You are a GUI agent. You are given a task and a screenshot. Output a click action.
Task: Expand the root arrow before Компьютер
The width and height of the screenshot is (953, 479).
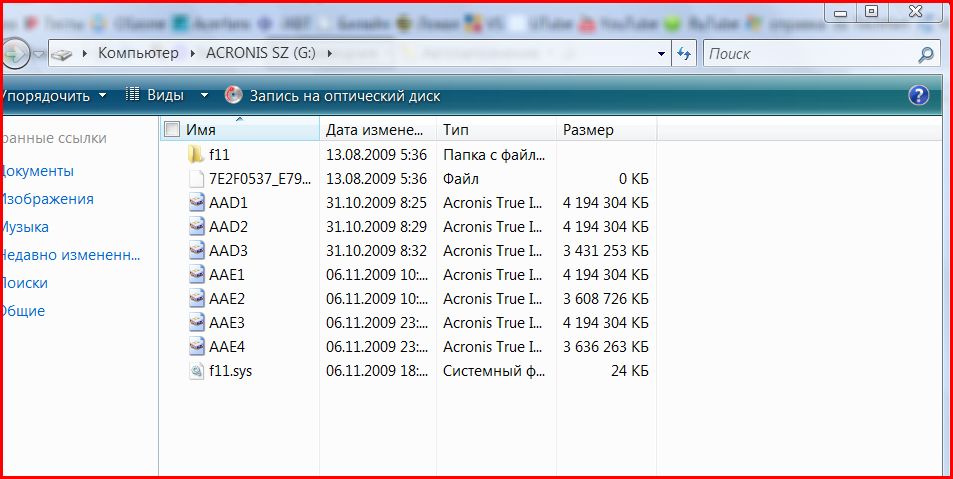click(x=84, y=53)
